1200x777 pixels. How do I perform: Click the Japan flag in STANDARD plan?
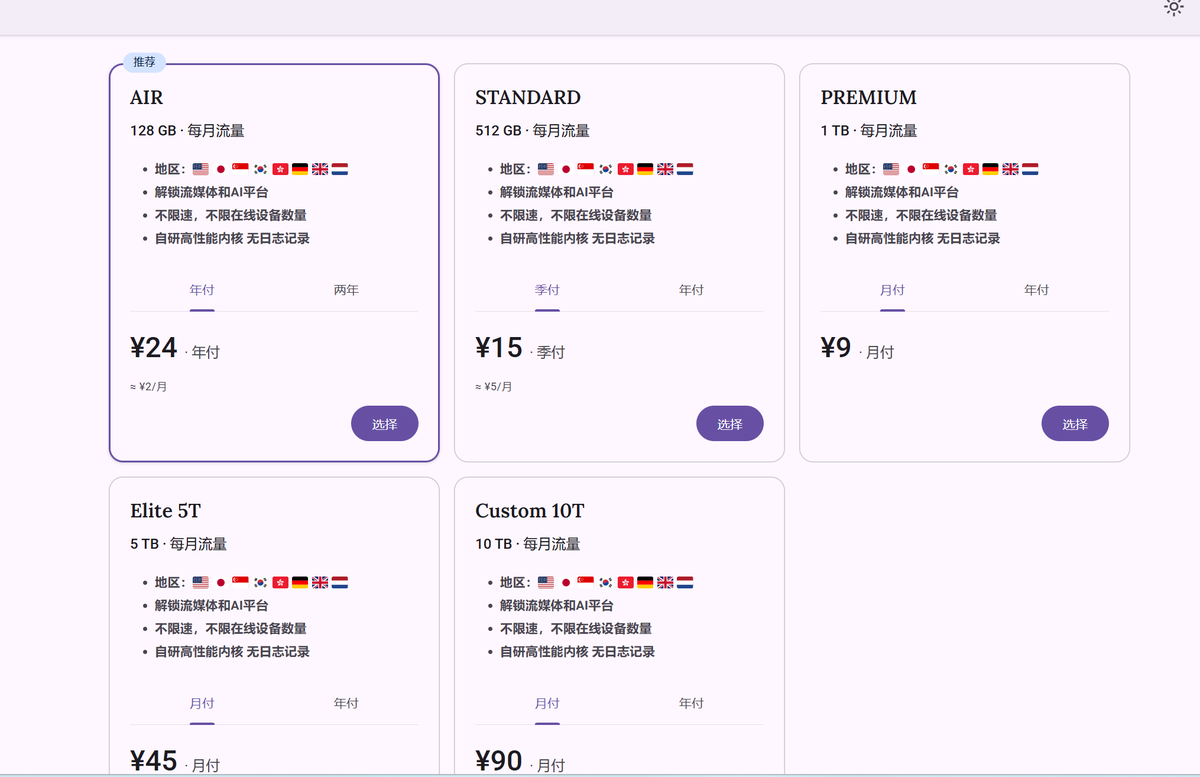[565, 169]
